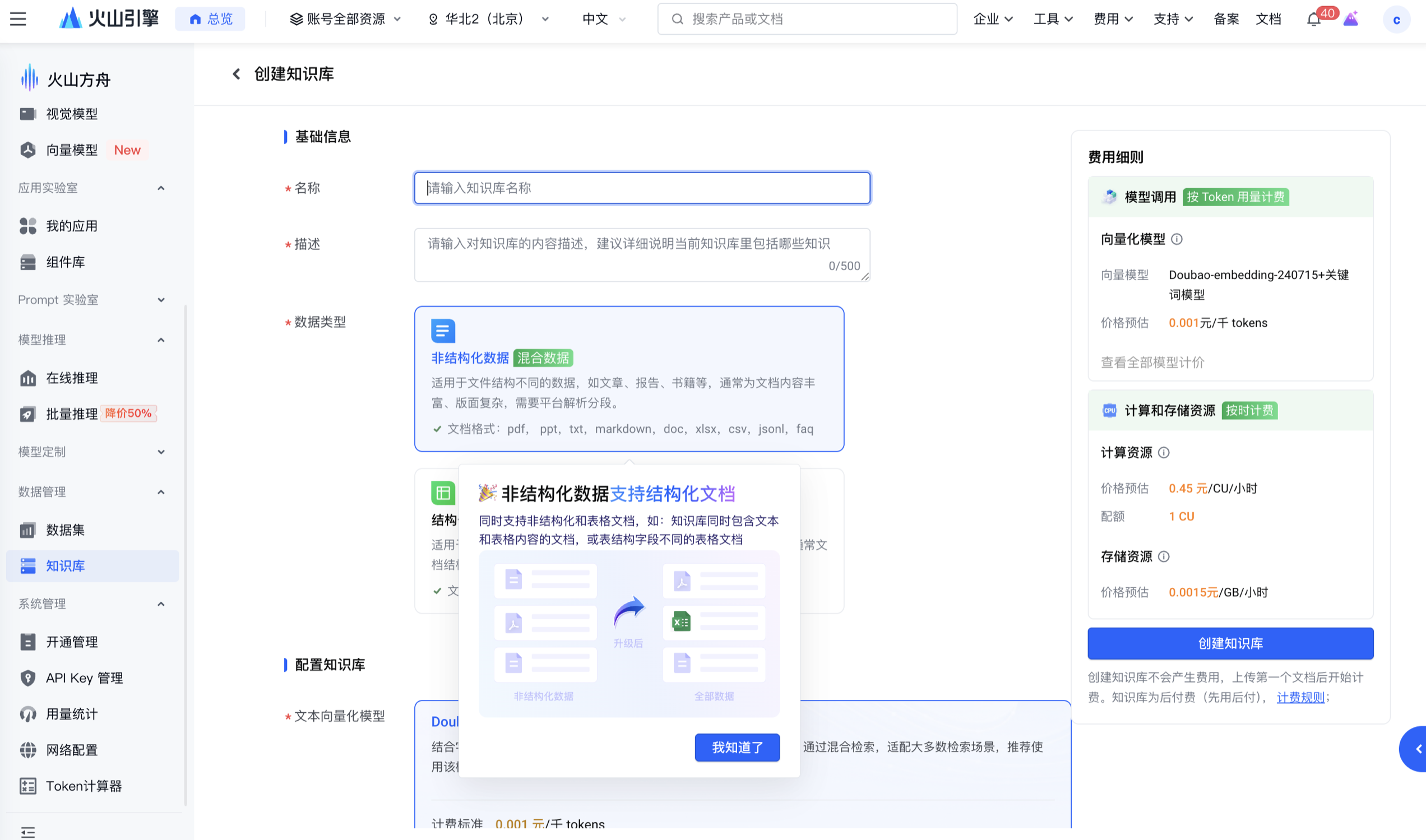Screen dimensions: 1426x840
Task: Click info icon next to 向量化模型
Action: pos(1177,239)
